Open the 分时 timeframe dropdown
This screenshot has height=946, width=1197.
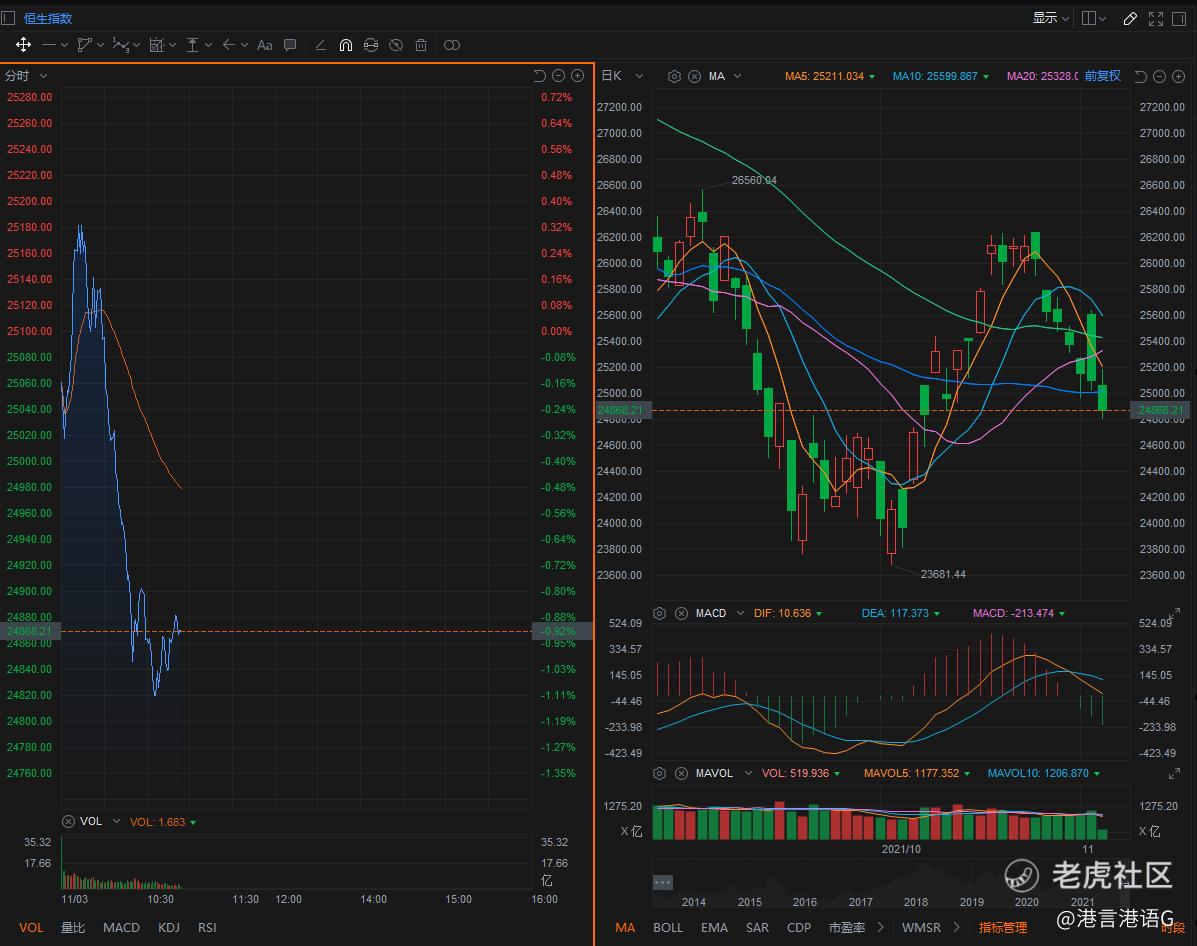tap(26, 76)
